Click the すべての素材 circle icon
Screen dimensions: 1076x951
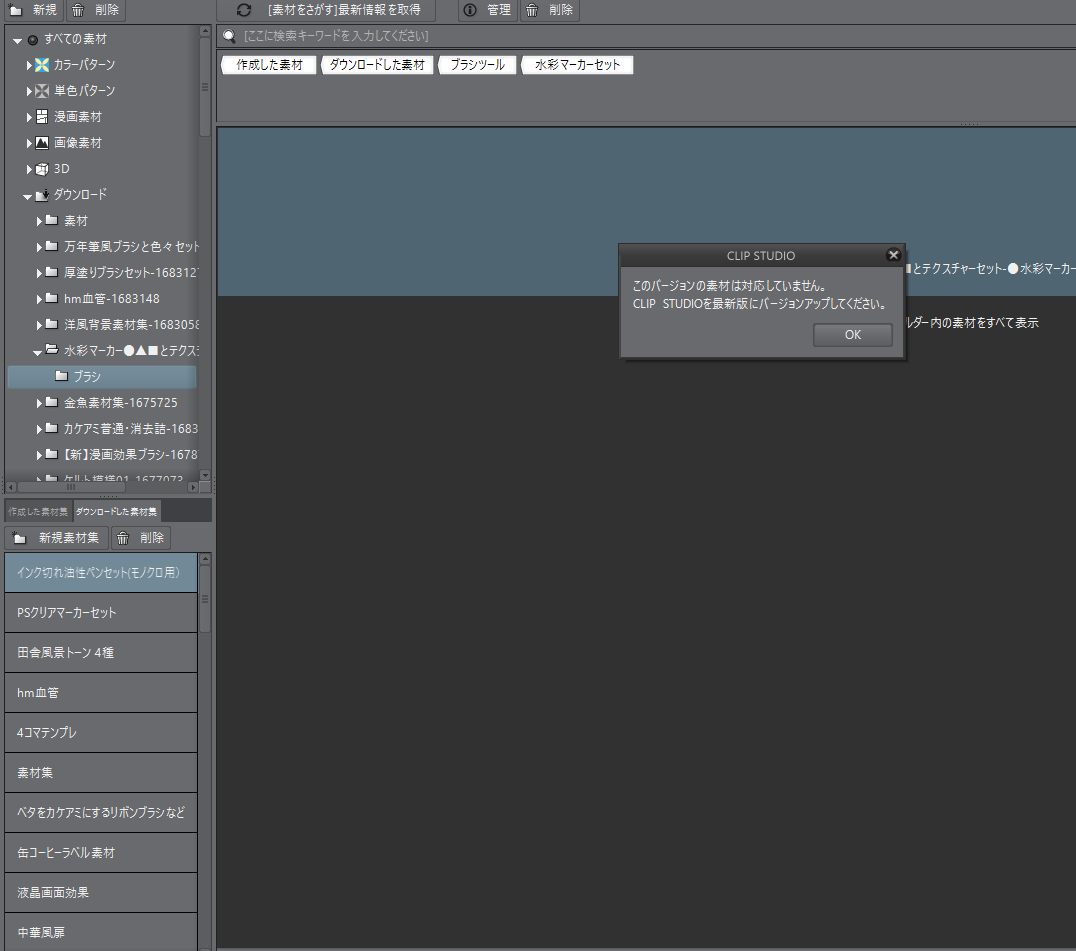tap(32, 40)
